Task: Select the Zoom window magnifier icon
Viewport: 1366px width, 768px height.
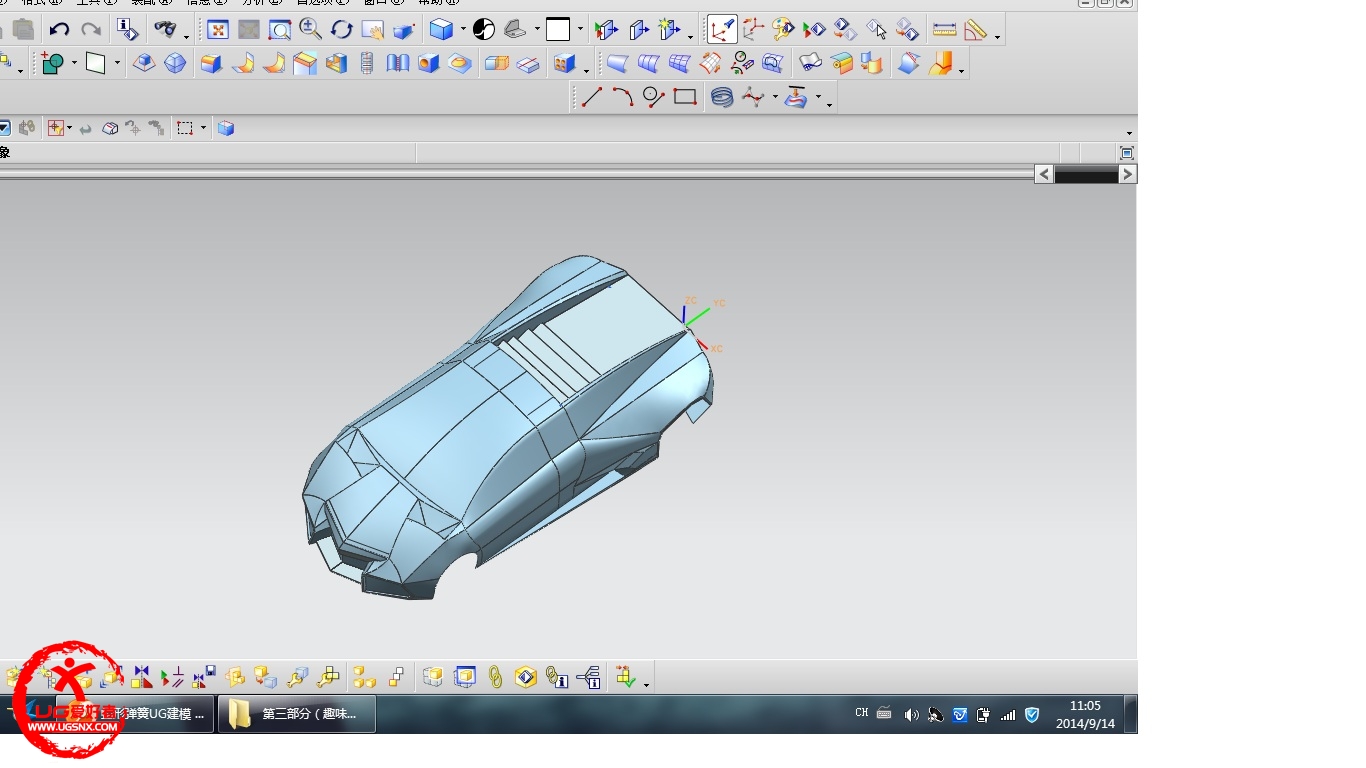Action: 279,29
